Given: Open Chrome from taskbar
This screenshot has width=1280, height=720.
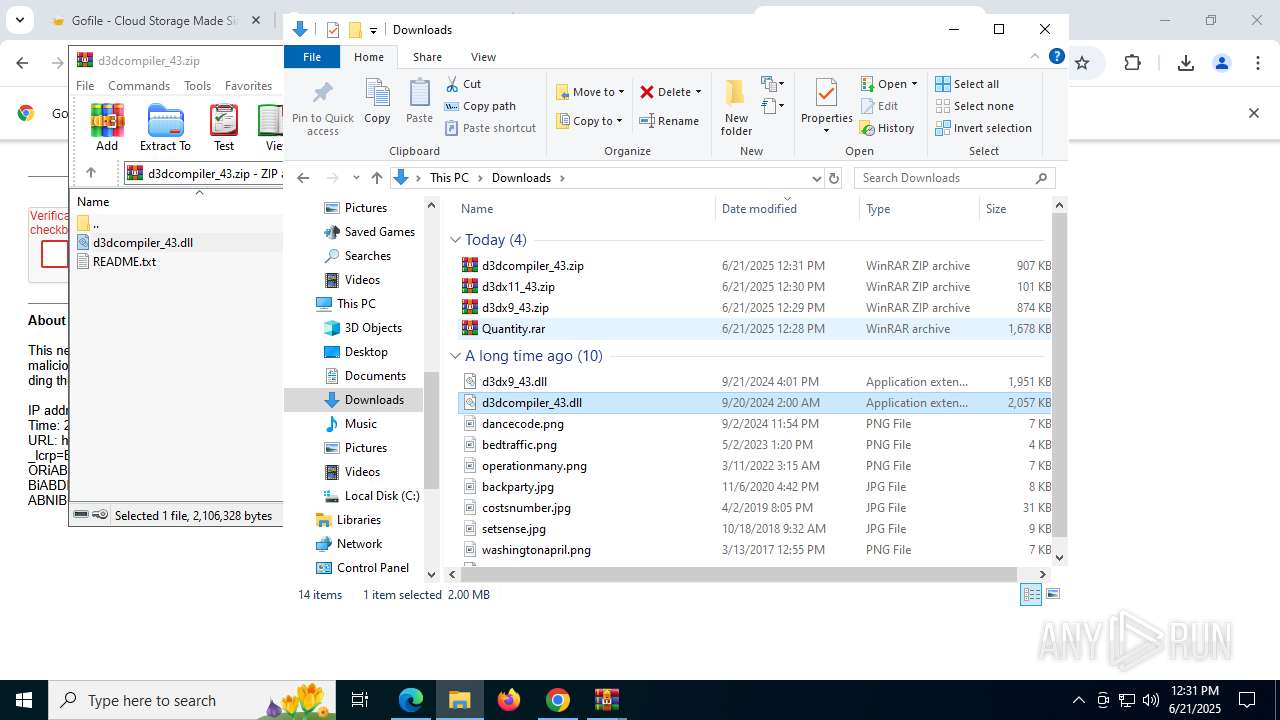Looking at the screenshot, I should 558,700.
